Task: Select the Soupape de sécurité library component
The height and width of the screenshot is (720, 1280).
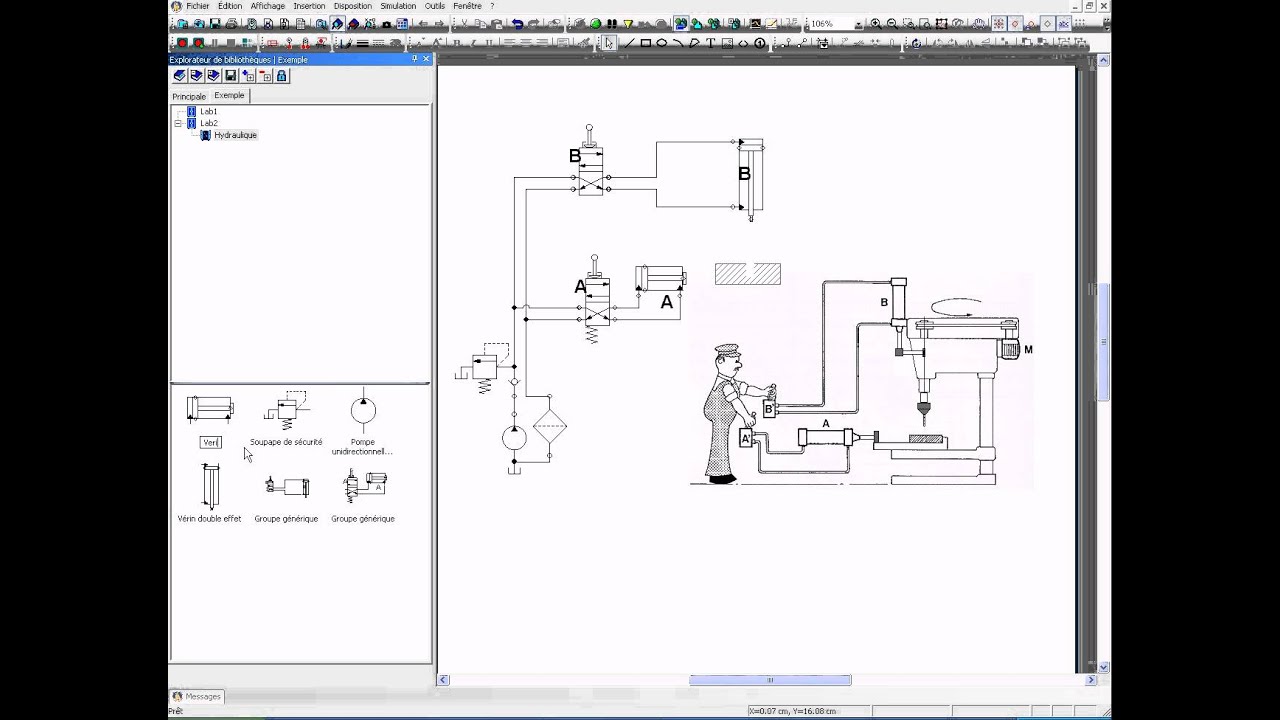Action: point(286,420)
